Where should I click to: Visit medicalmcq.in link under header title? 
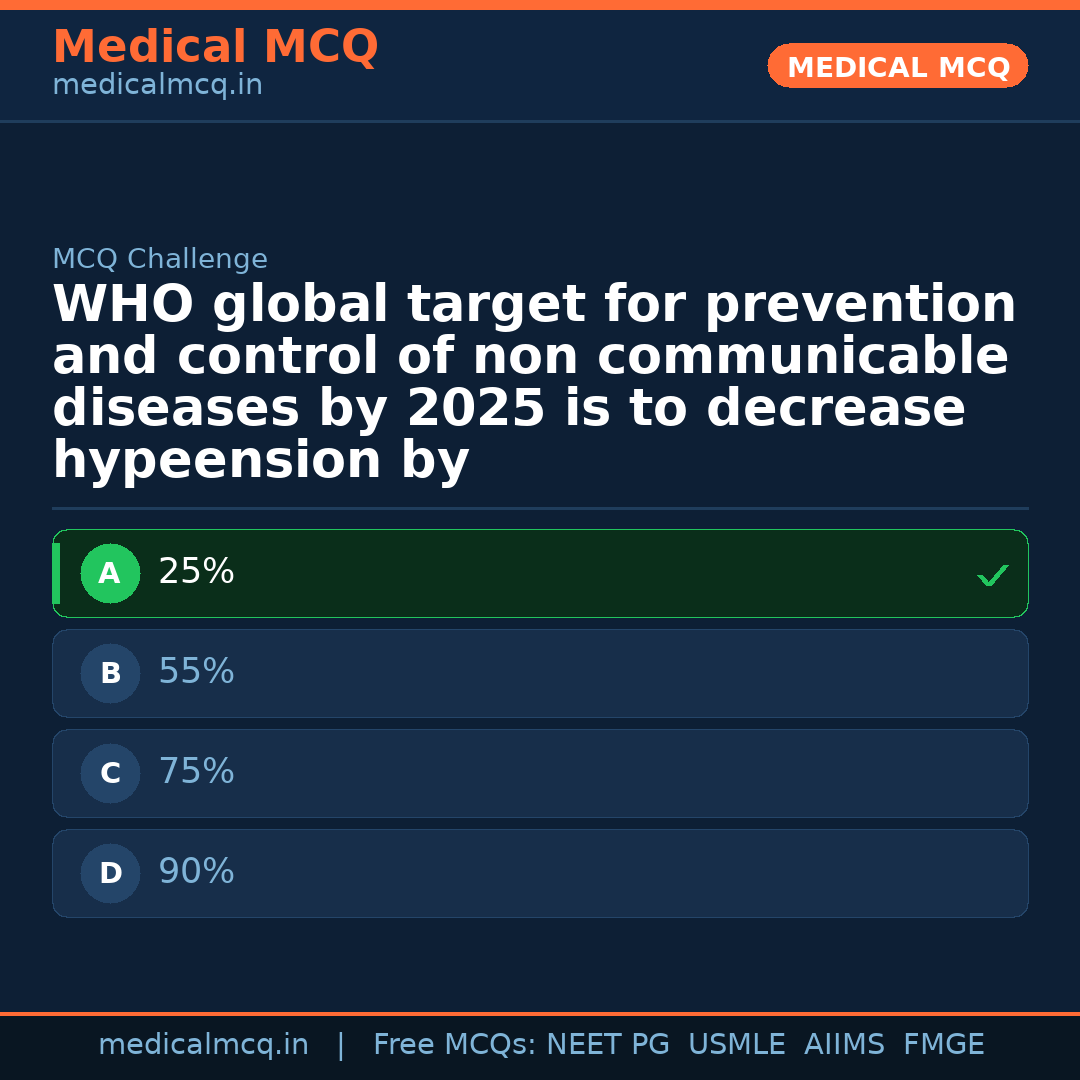click(157, 86)
